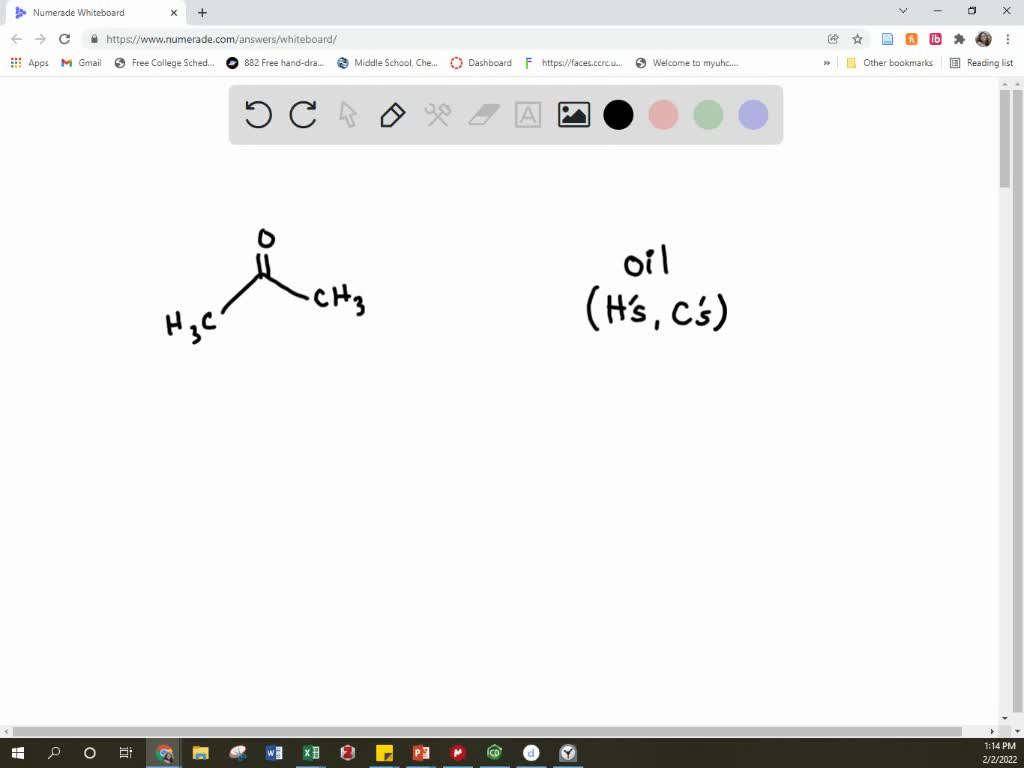Screen dimensions: 1024x768
Task: Select the Eraser tool
Action: 482,115
